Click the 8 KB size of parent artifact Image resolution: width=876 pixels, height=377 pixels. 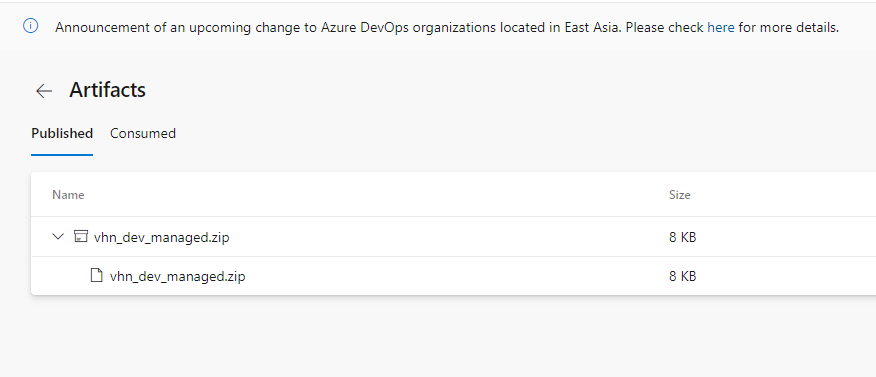(683, 237)
